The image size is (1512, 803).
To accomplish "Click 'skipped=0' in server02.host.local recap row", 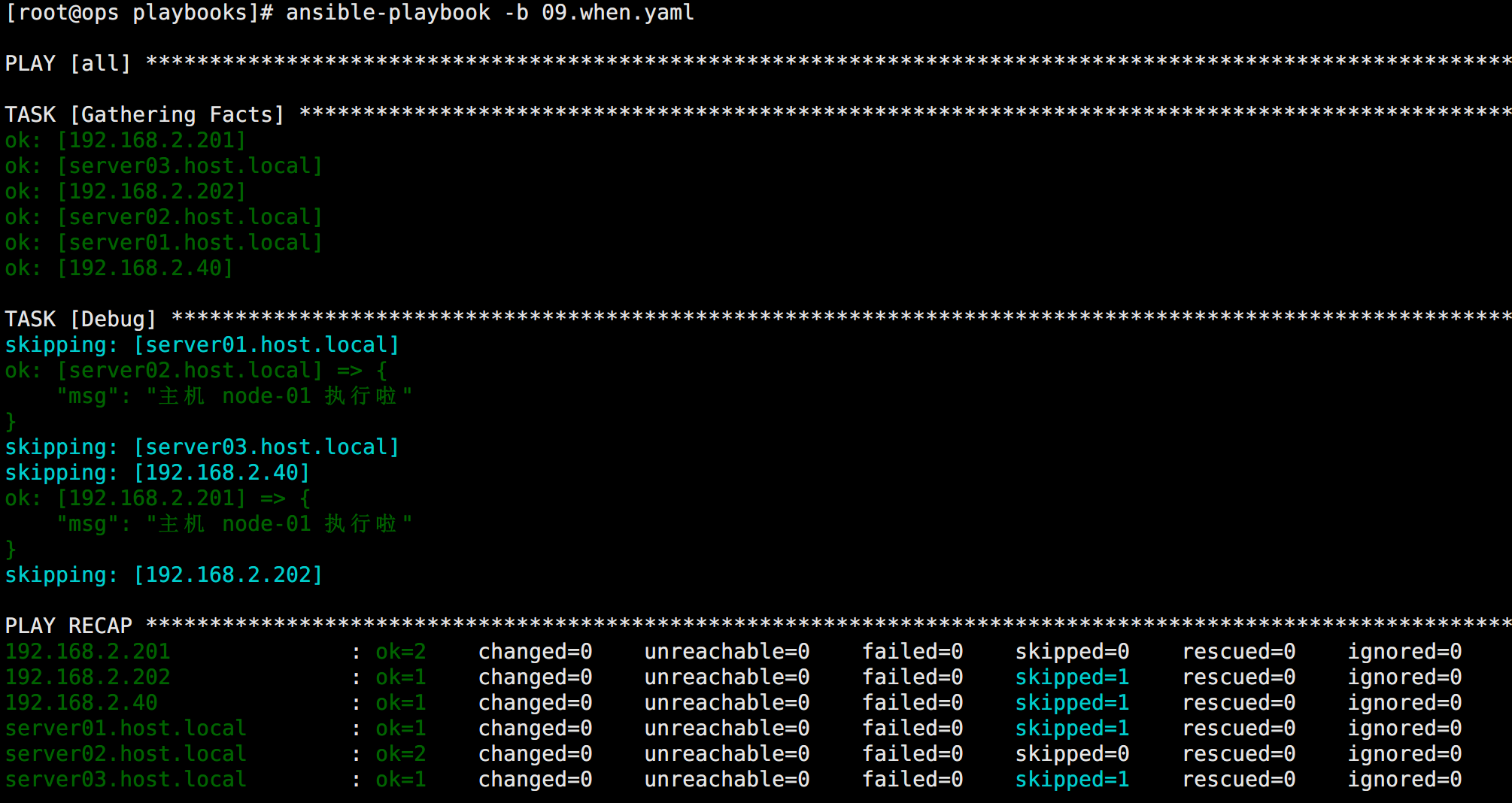I will coord(1072,753).
